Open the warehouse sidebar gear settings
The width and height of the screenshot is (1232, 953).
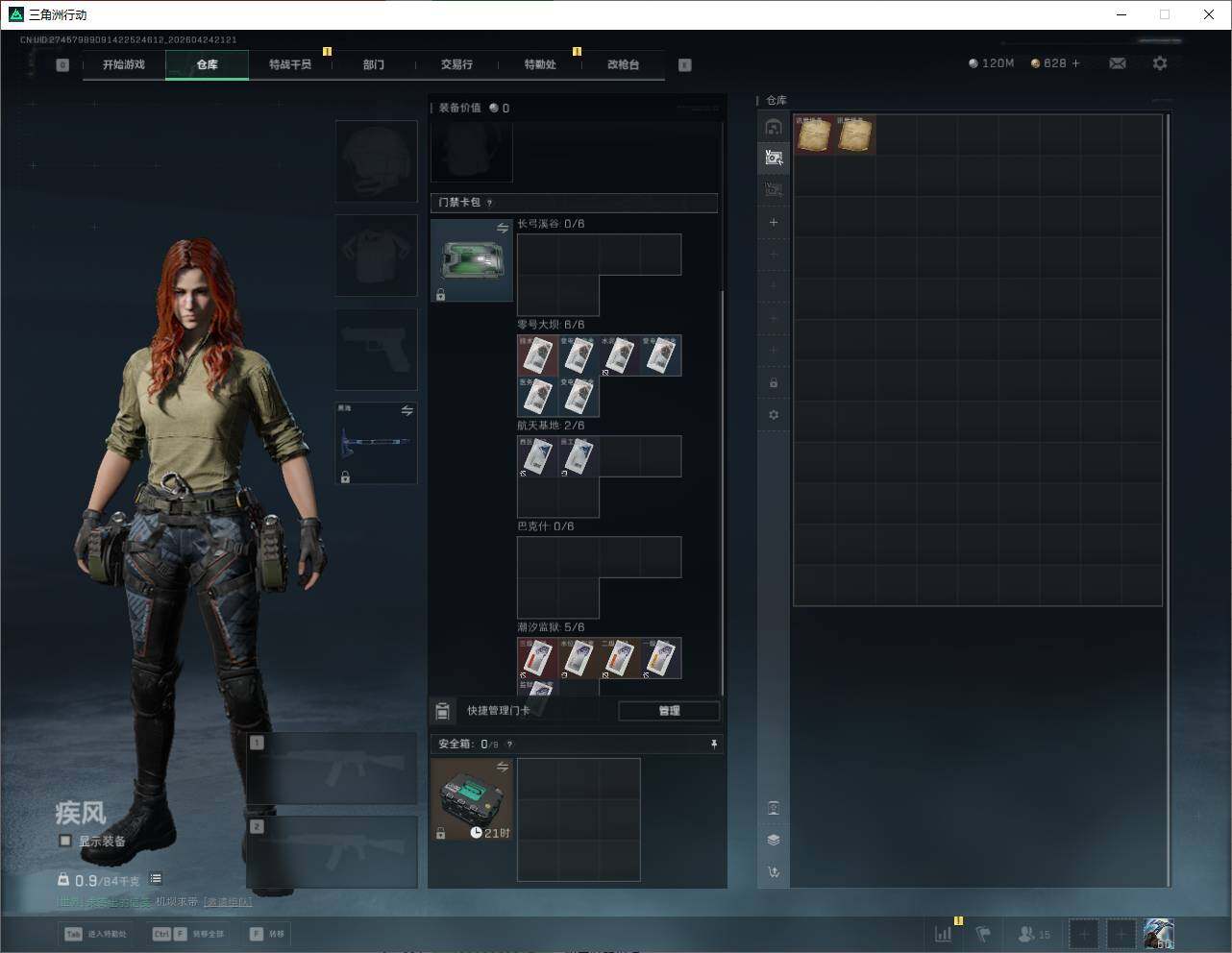tap(774, 415)
